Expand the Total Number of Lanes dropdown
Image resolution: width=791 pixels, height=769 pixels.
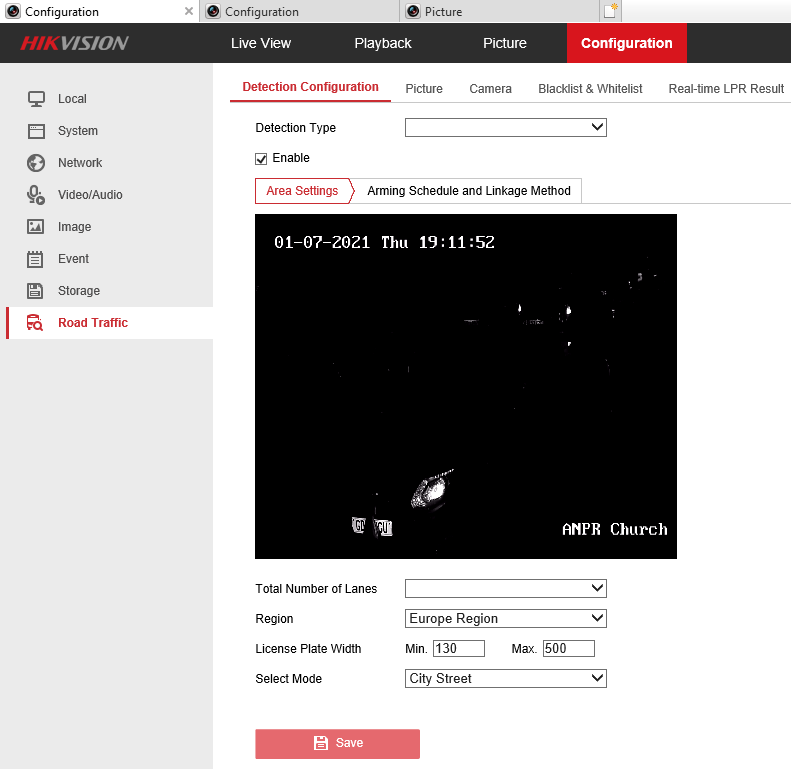tap(505, 588)
